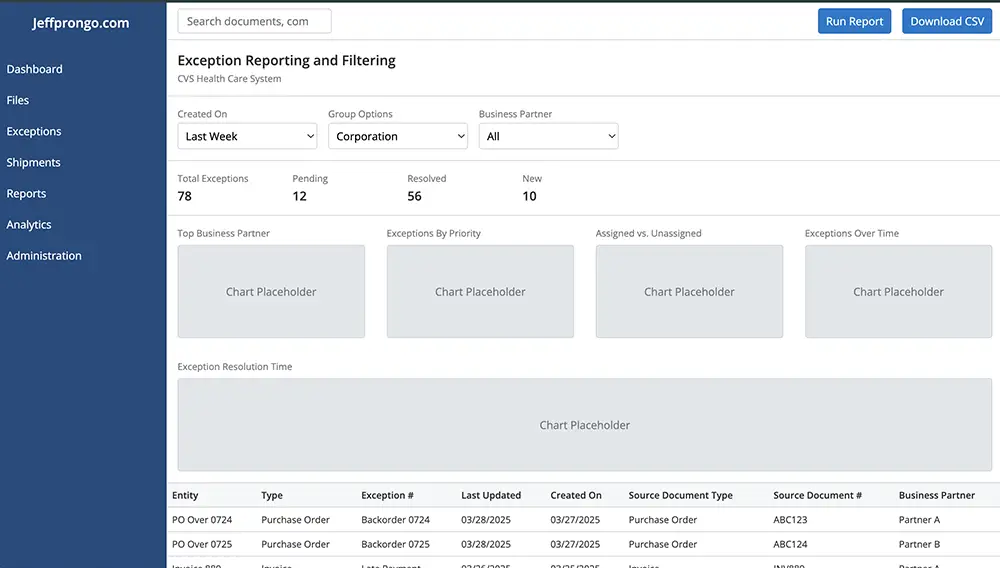Select the Exceptions By Priority chart
1000x568 pixels.
480,291
